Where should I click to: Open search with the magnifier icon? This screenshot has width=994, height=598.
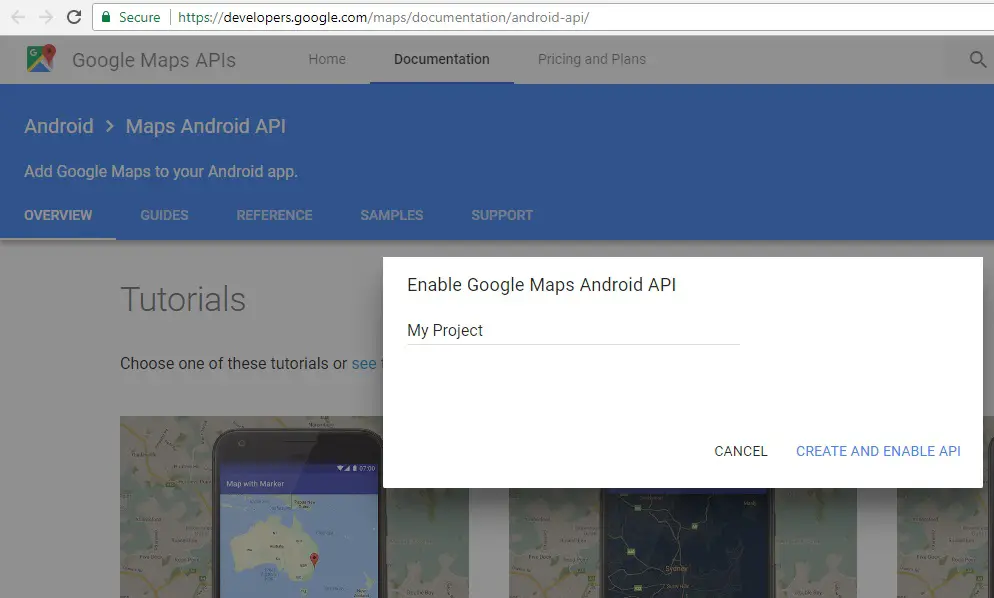coord(978,60)
